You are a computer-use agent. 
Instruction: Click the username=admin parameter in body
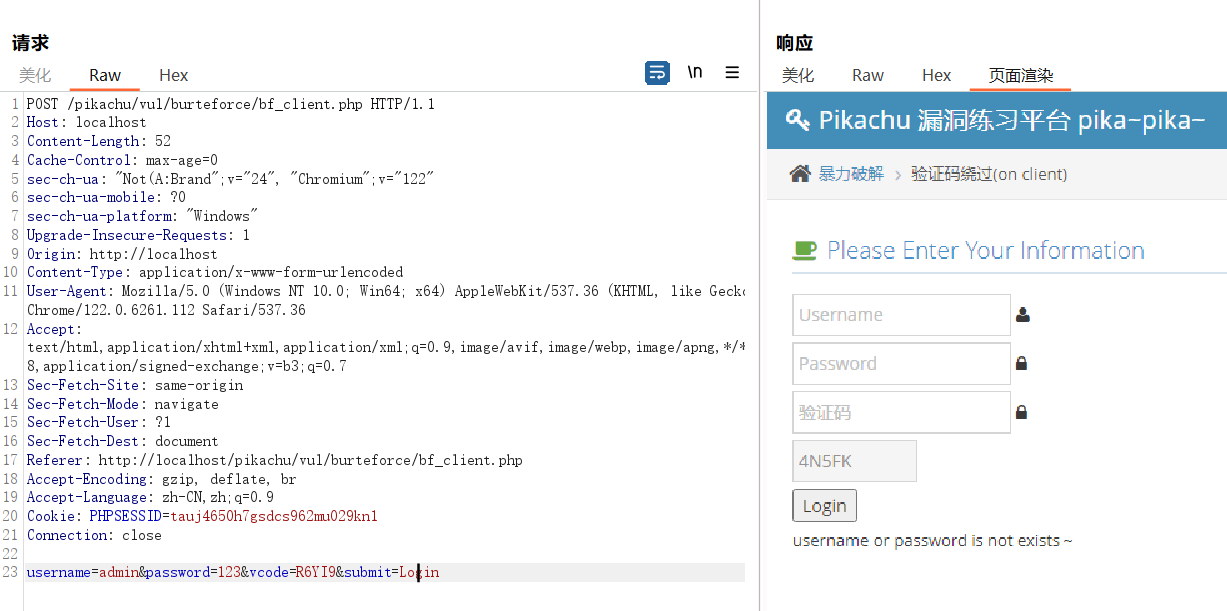pyautogui.click(x=83, y=572)
